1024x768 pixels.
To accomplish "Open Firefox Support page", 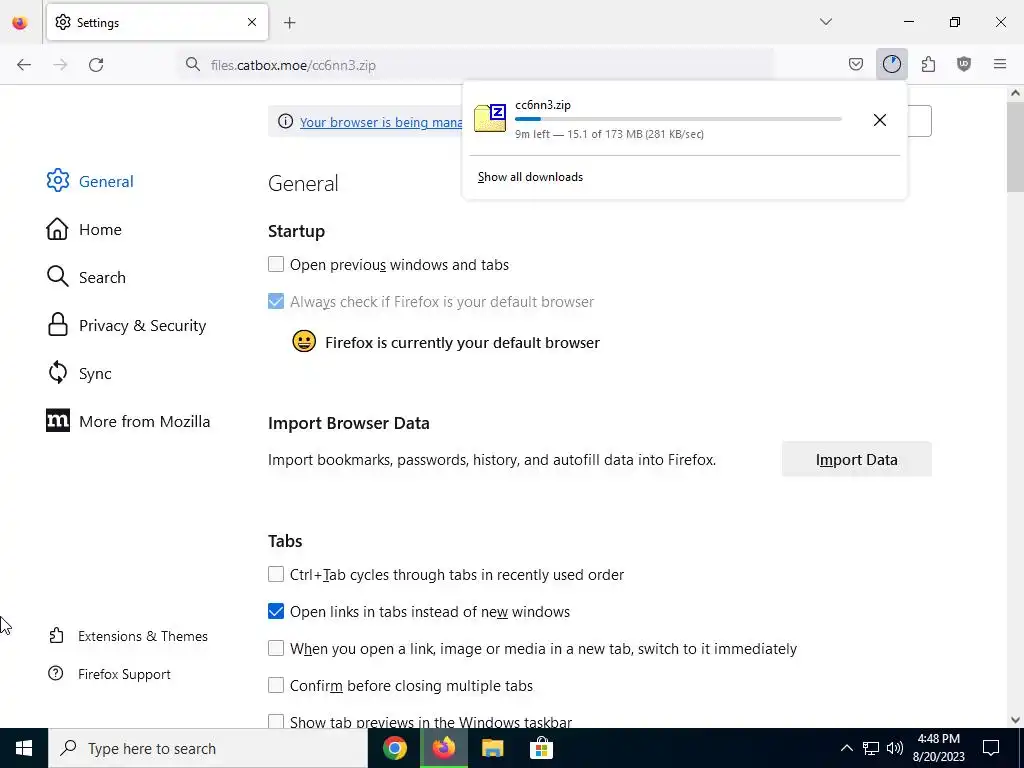I will click(x=110, y=674).
